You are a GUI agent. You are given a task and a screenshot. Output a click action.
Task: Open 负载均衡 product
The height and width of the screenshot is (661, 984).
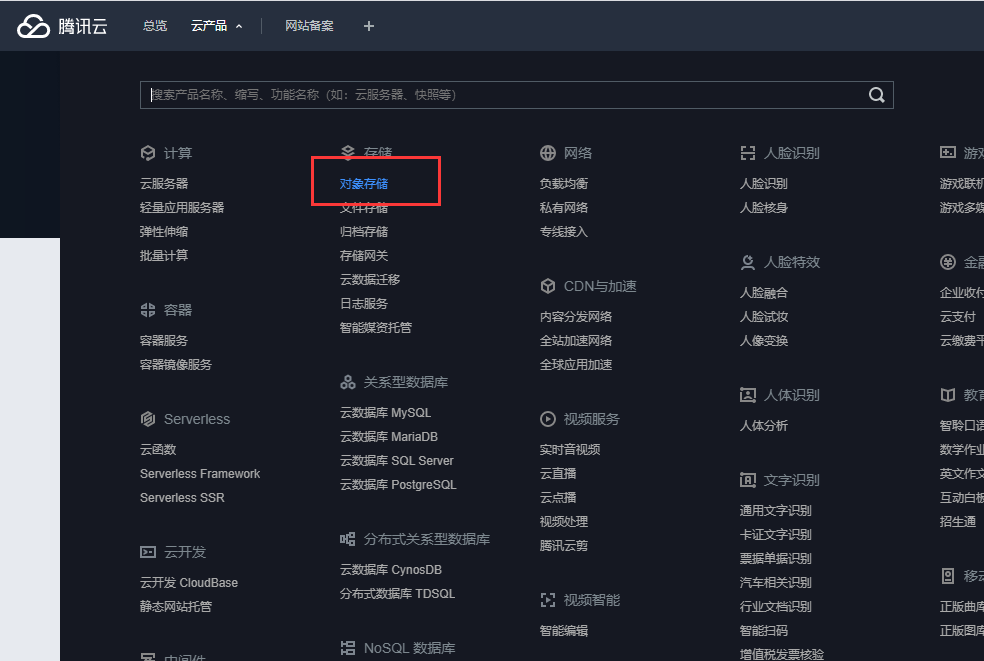[564, 184]
